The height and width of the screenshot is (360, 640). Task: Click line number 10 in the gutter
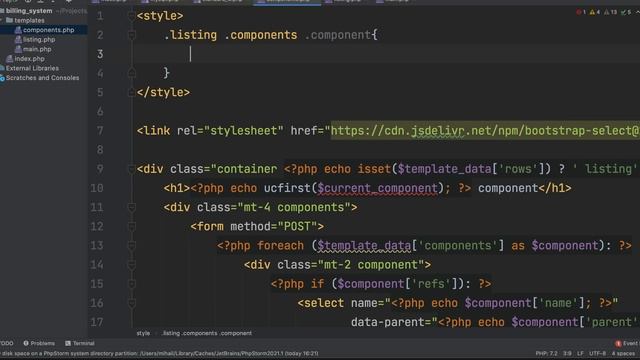point(97,188)
